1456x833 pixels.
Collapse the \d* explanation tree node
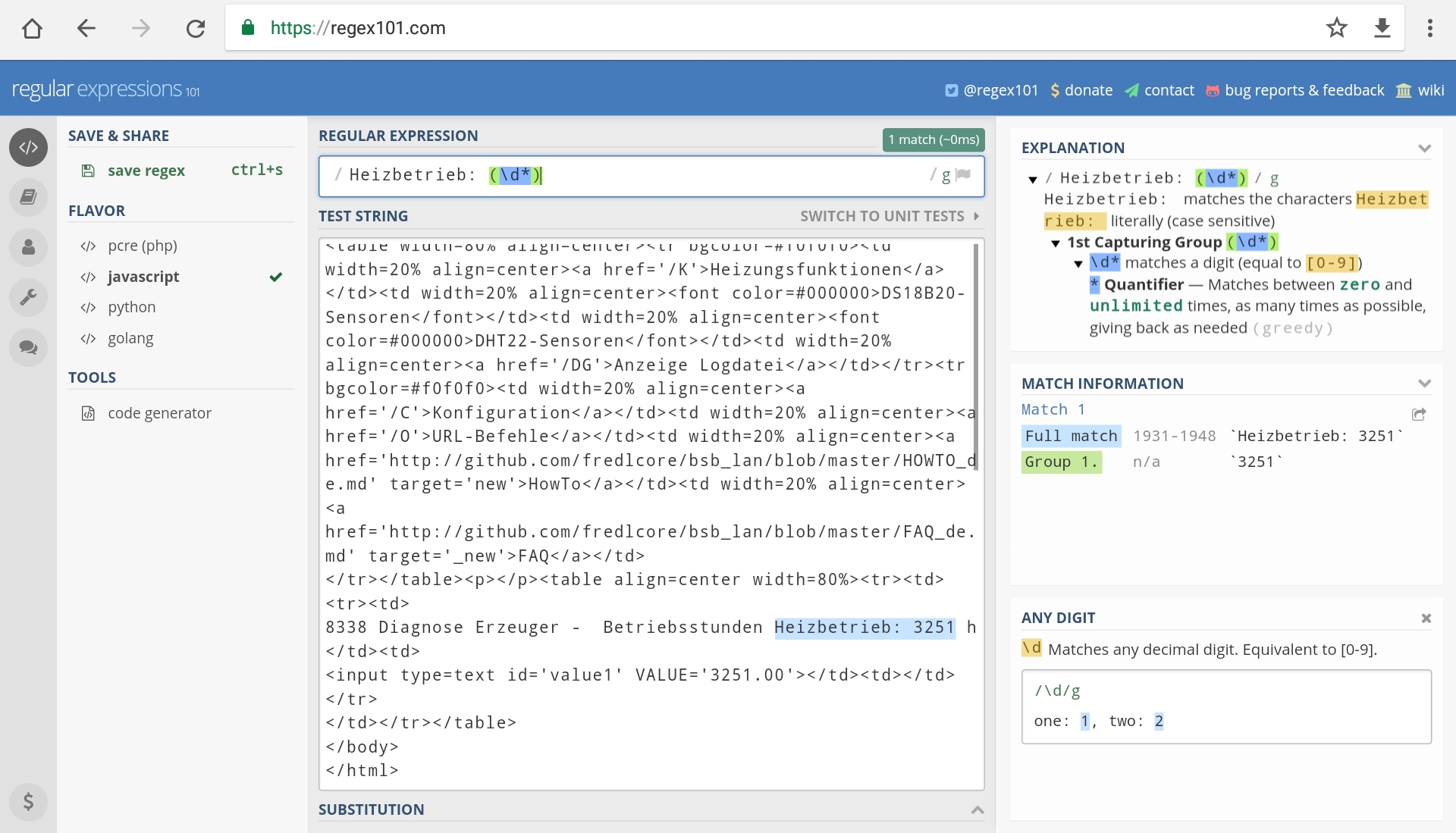[1078, 264]
